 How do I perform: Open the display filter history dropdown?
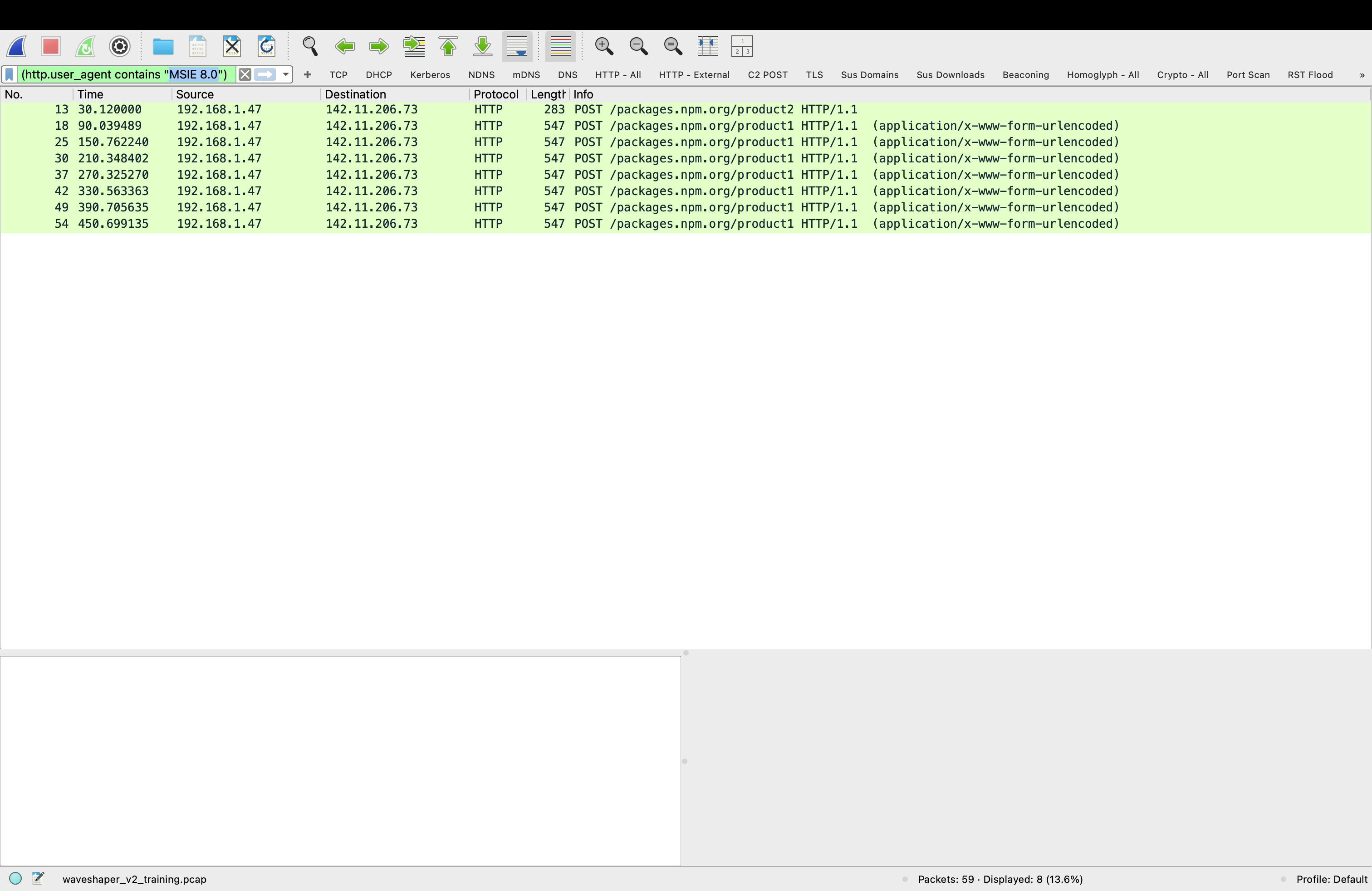(285, 74)
